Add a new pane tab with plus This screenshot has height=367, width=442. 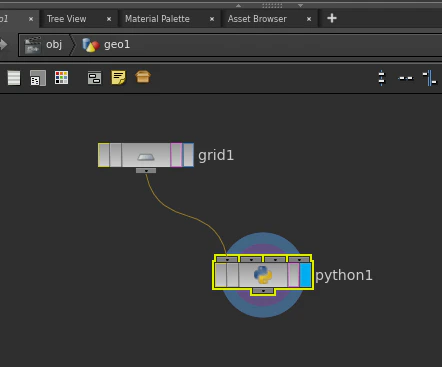coord(332,18)
